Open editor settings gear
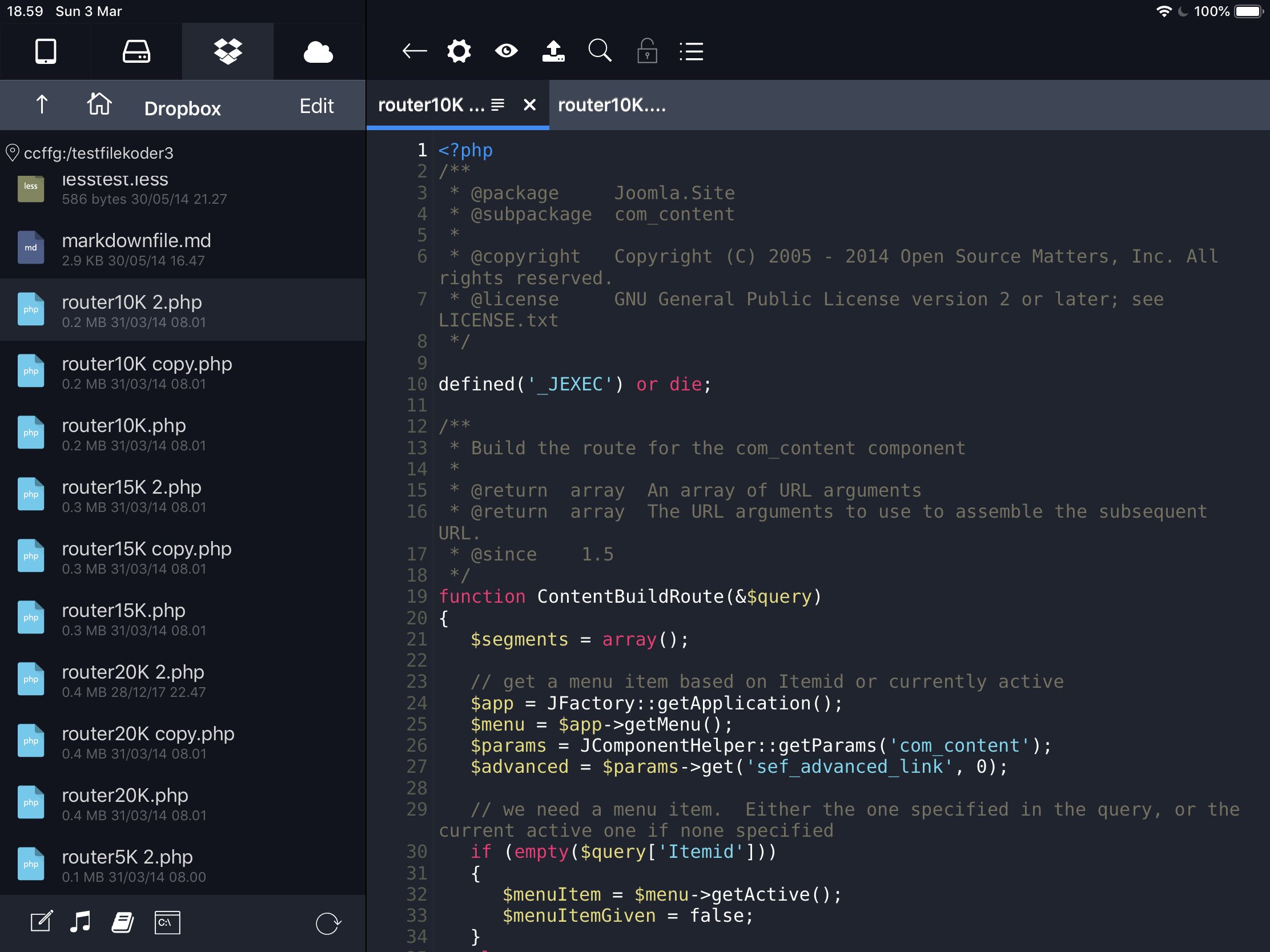The image size is (1270, 952). (x=459, y=51)
